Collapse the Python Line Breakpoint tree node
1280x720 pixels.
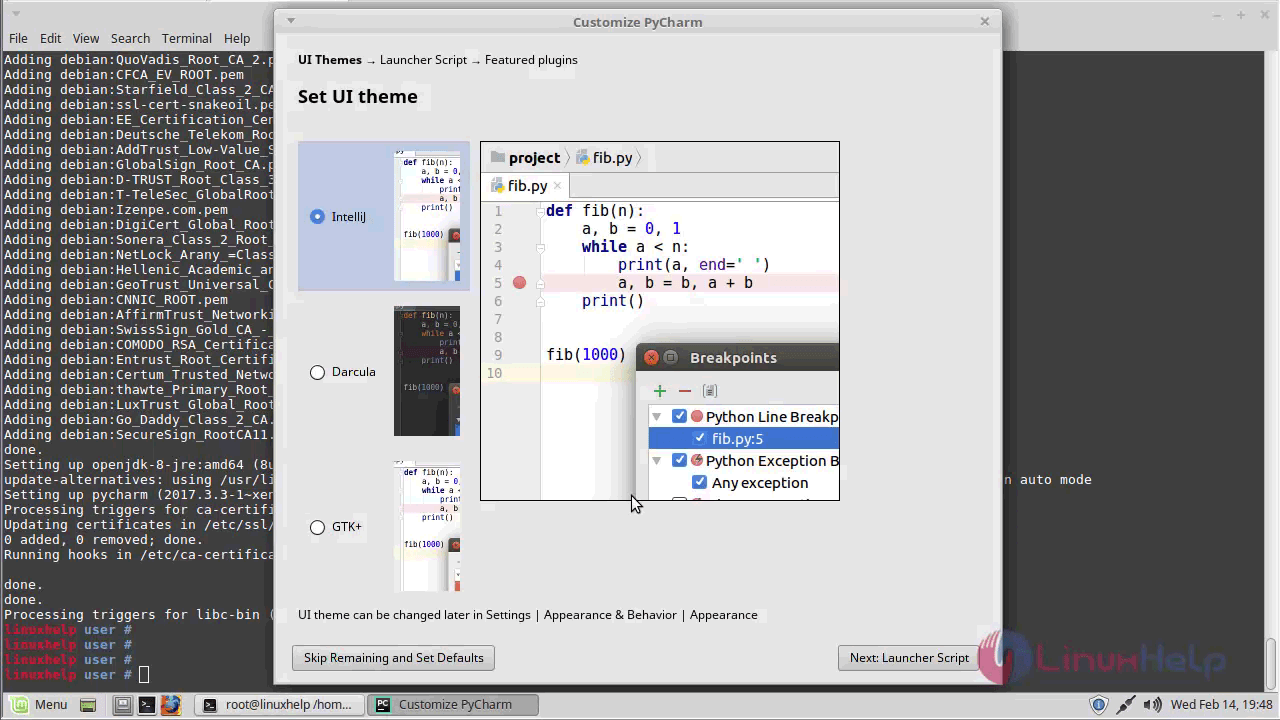[x=657, y=417]
